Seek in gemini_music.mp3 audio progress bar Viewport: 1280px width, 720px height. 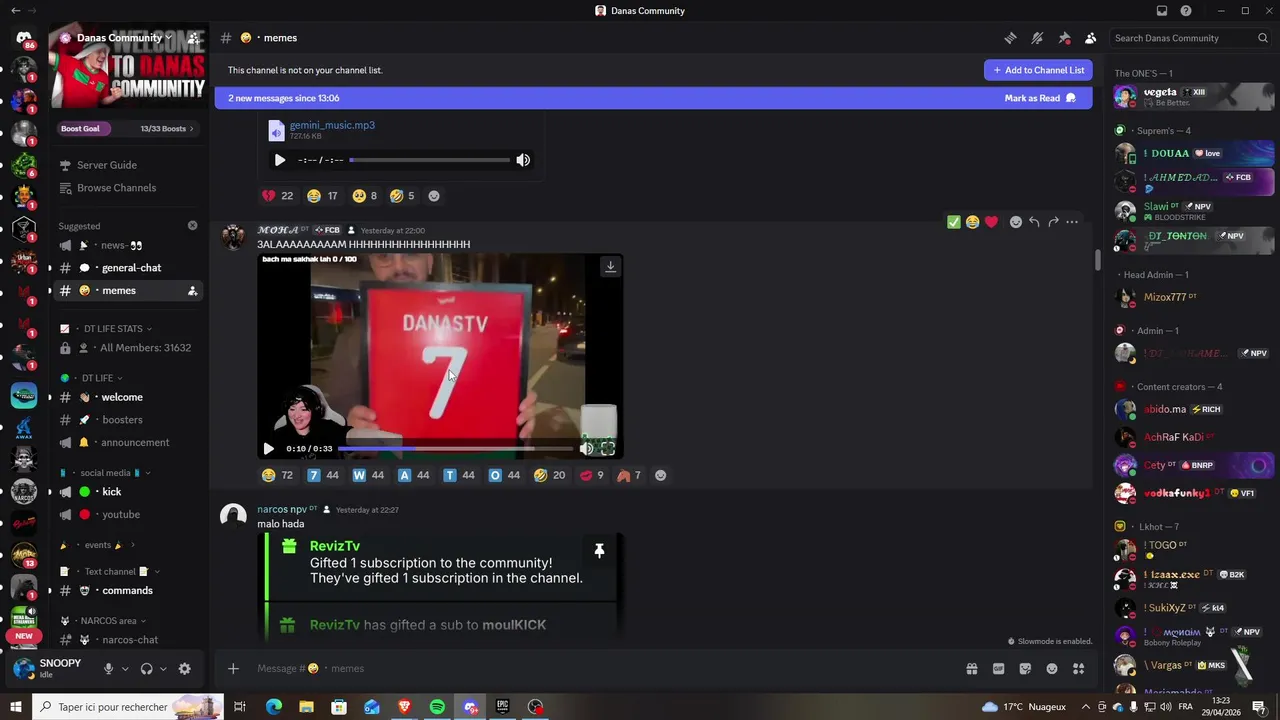tap(430, 160)
